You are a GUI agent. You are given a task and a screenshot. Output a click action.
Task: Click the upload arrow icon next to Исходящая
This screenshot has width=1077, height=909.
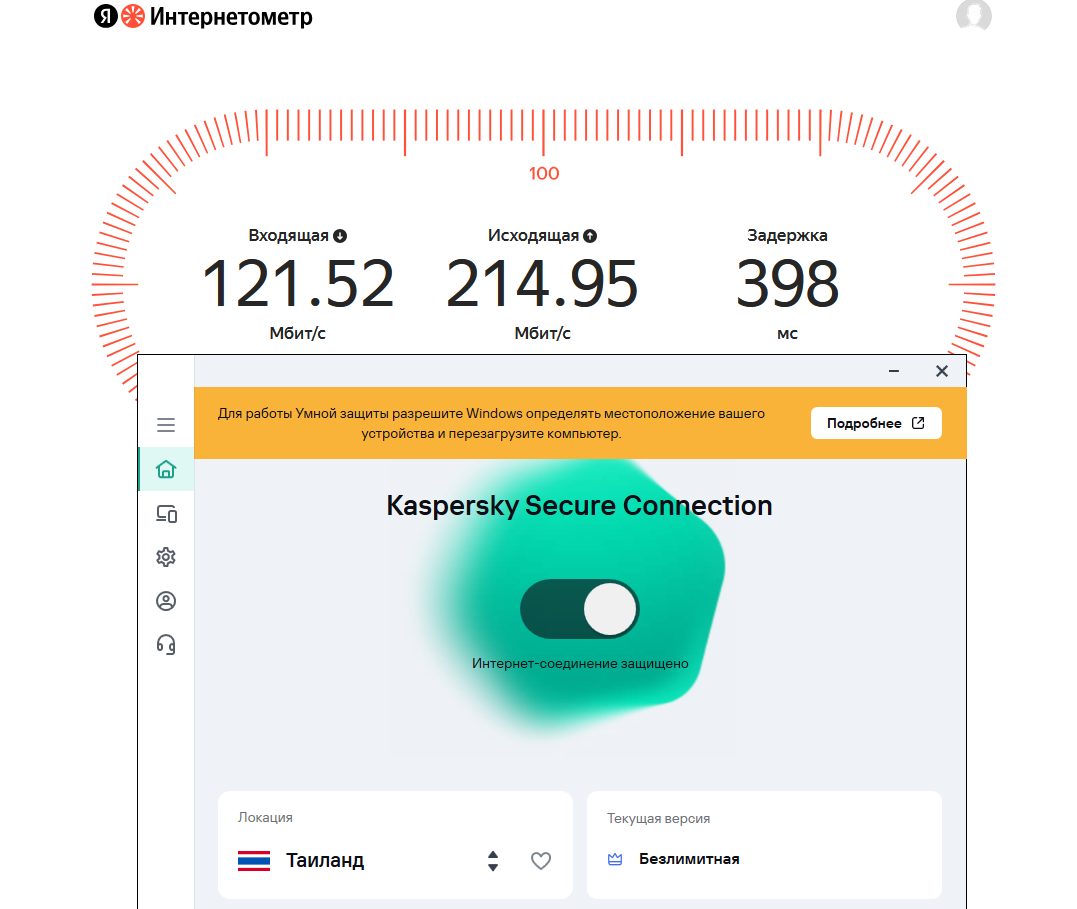(590, 236)
